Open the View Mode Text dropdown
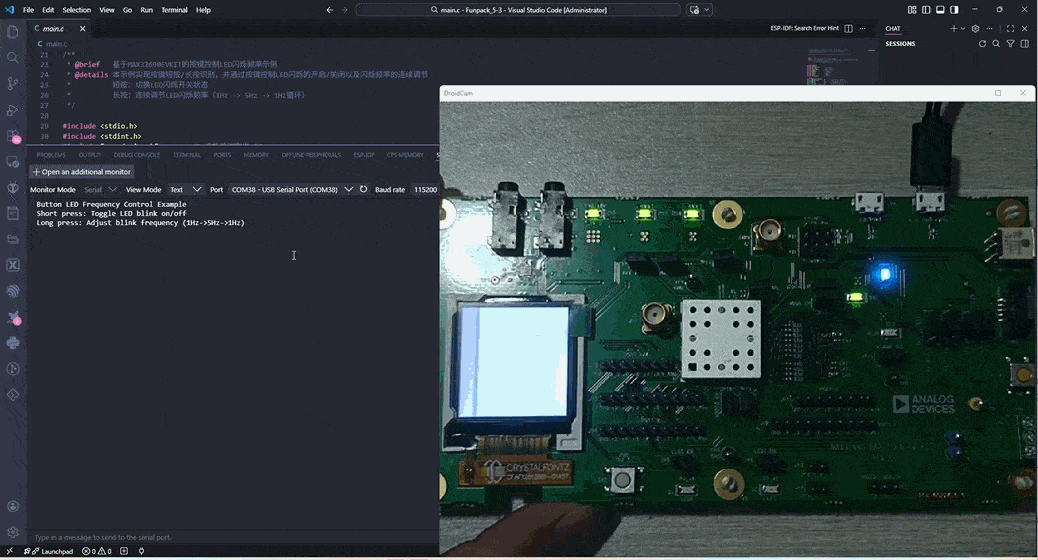Image resolution: width=1038 pixels, height=560 pixels. [185, 189]
